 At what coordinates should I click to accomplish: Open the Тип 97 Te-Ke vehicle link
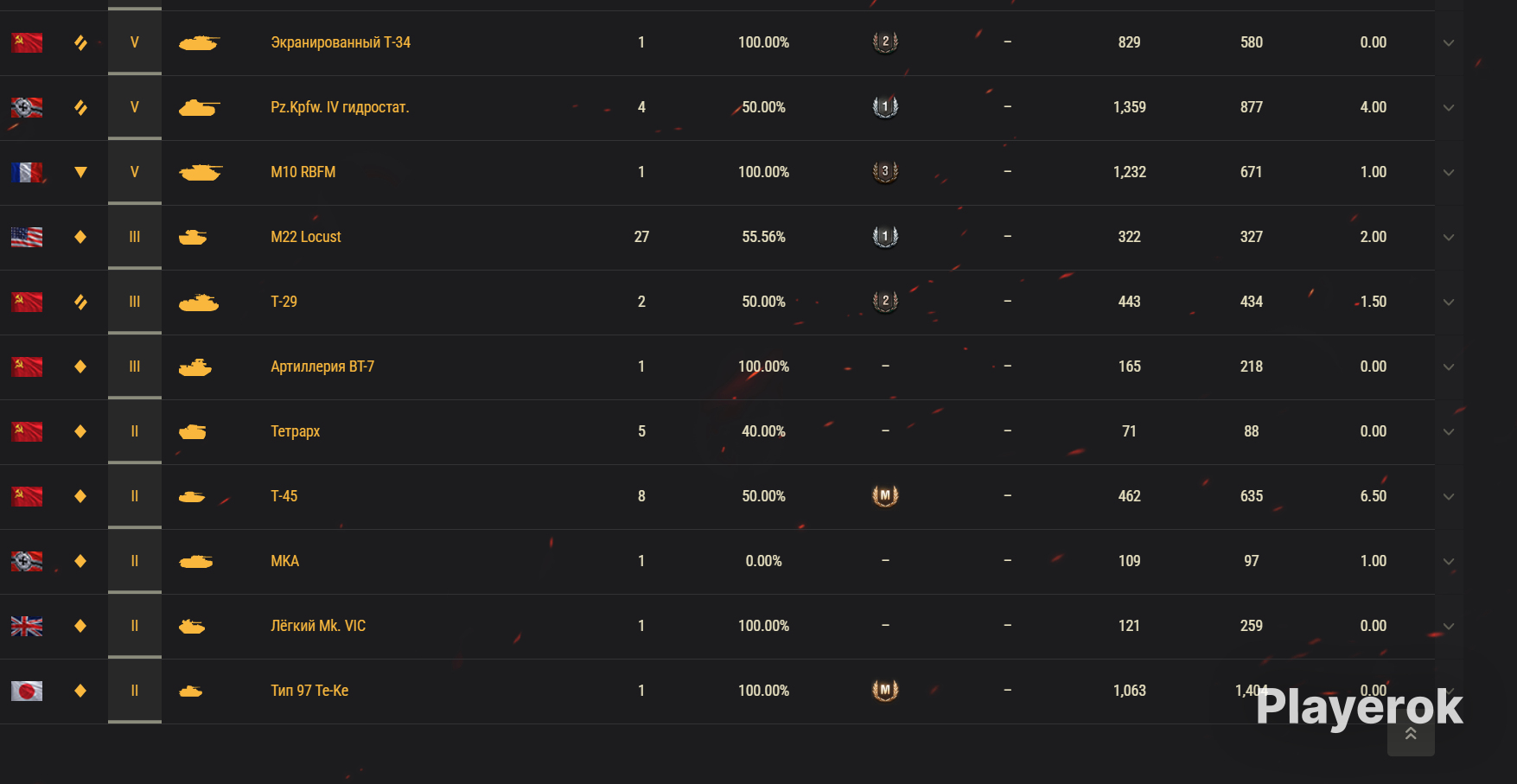[309, 691]
